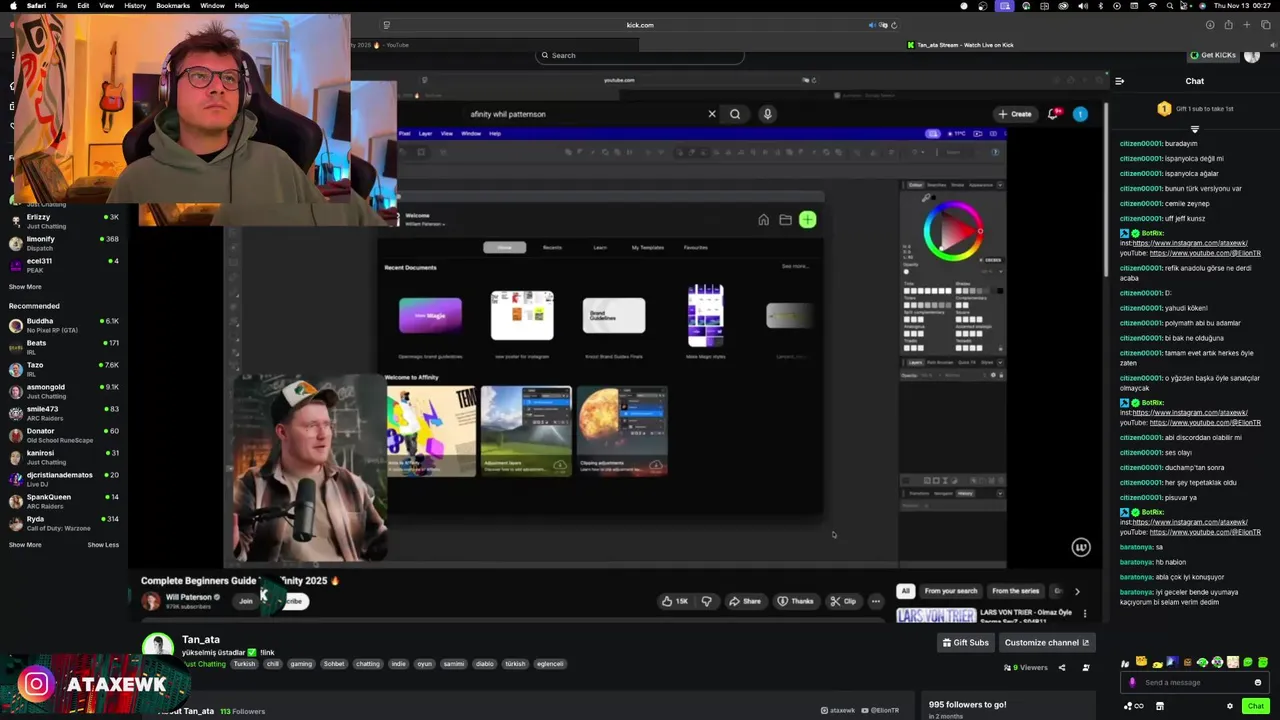This screenshot has width=1280, height=720.
Task: Click YouTube Share button
Action: coord(745,601)
